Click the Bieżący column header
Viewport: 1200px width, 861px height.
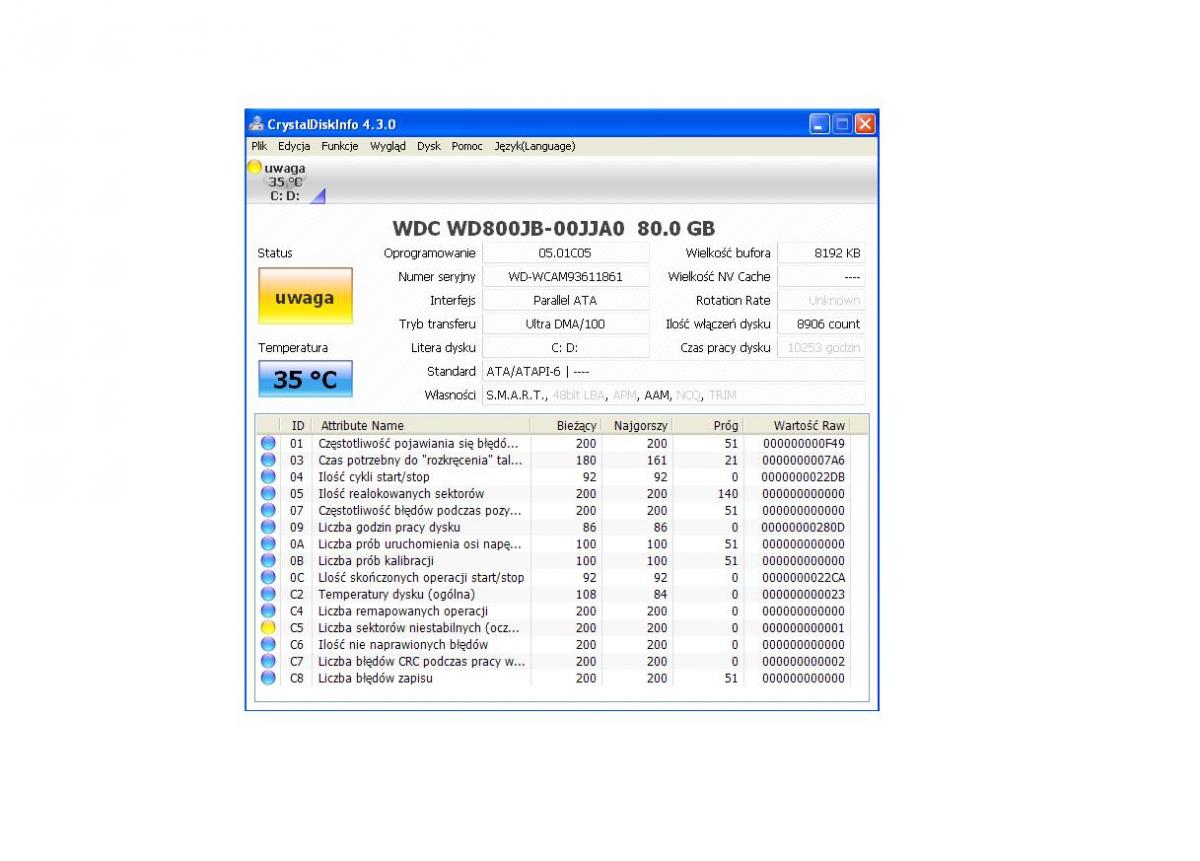566,425
